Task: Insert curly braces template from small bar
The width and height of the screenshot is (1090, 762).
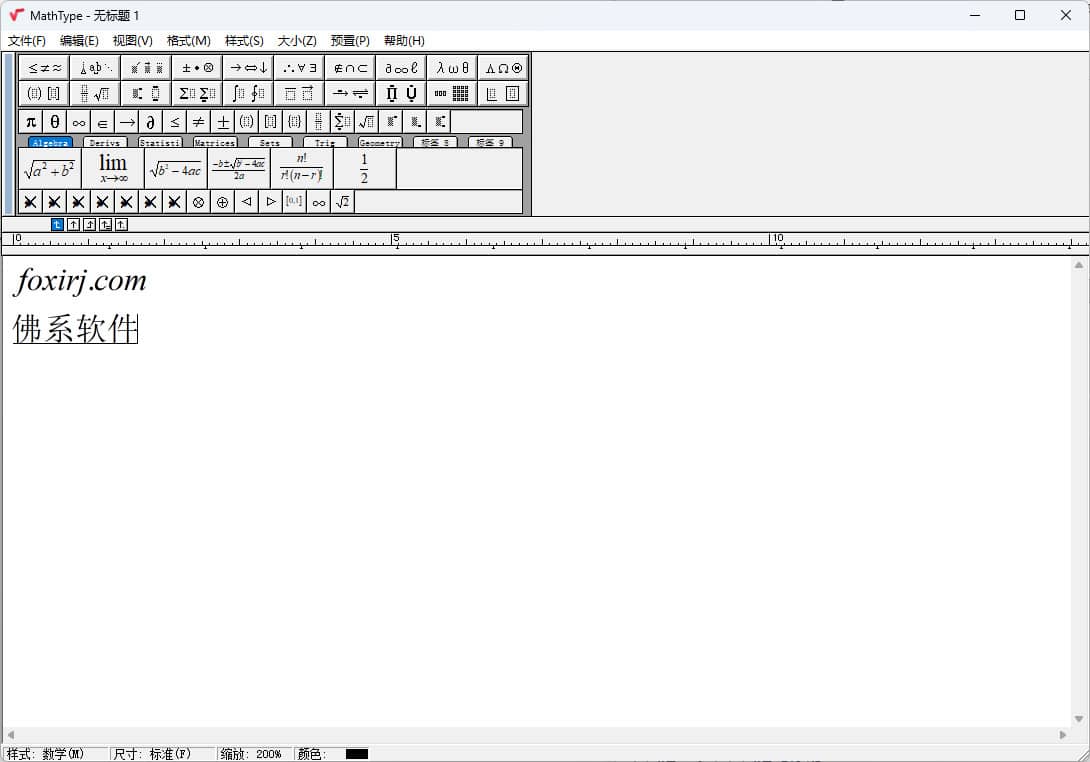Action: pyautogui.click(x=295, y=122)
